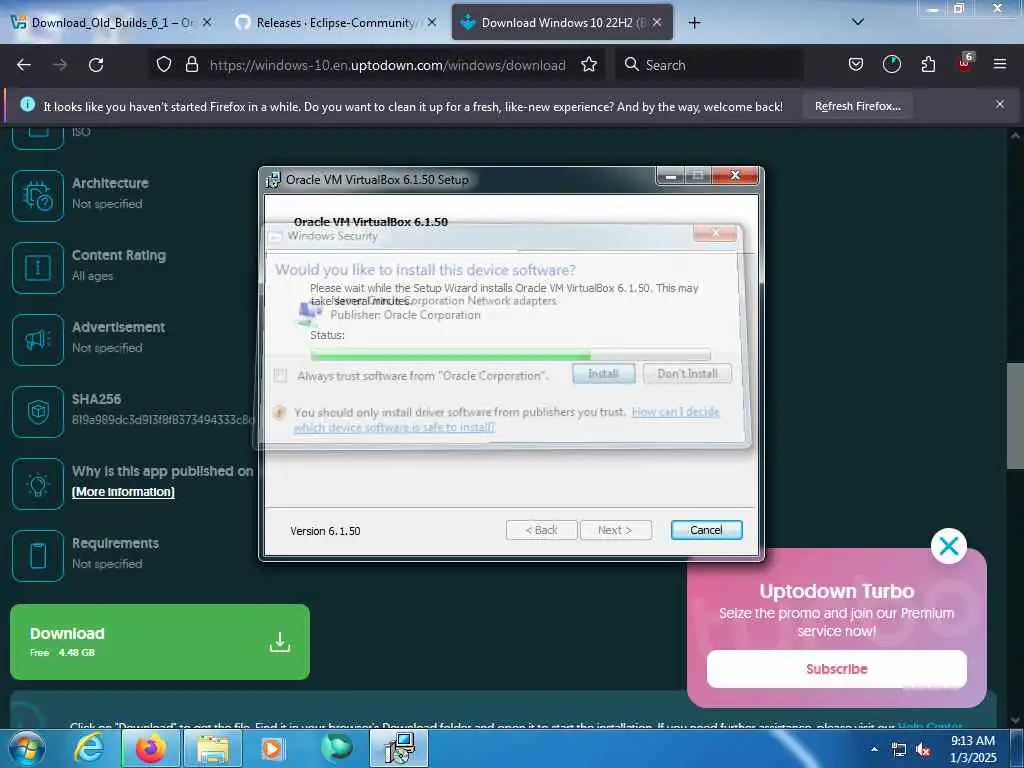Click the Content Rating info icon

click(x=38, y=268)
